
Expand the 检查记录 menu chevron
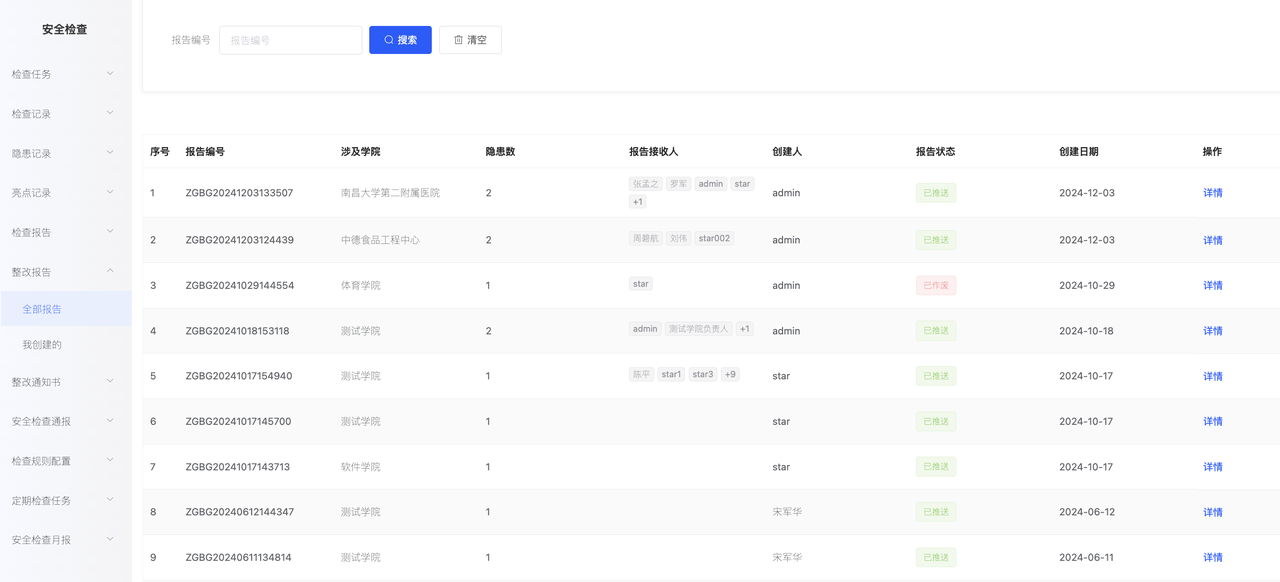(x=110, y=113)
